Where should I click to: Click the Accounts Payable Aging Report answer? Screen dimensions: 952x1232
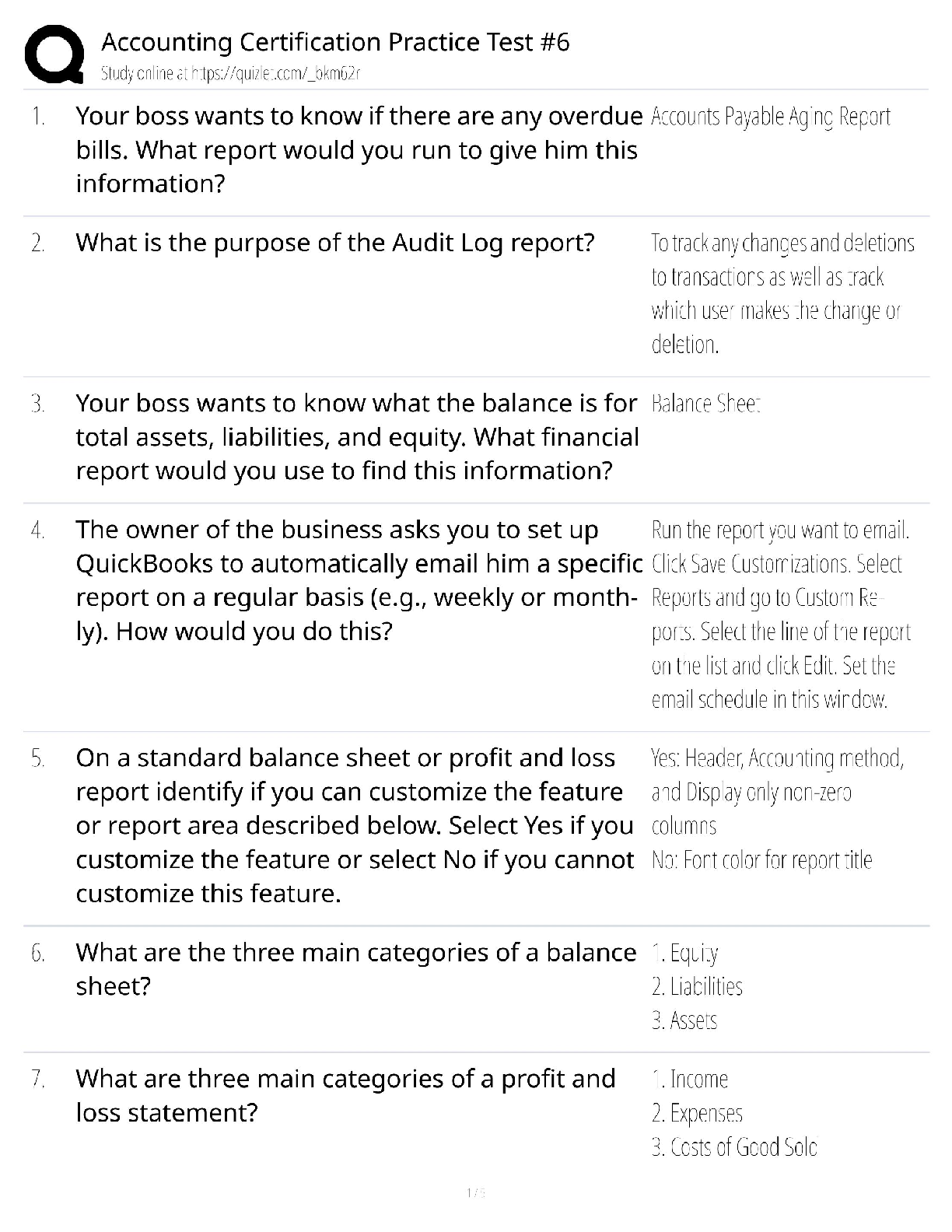770,117
